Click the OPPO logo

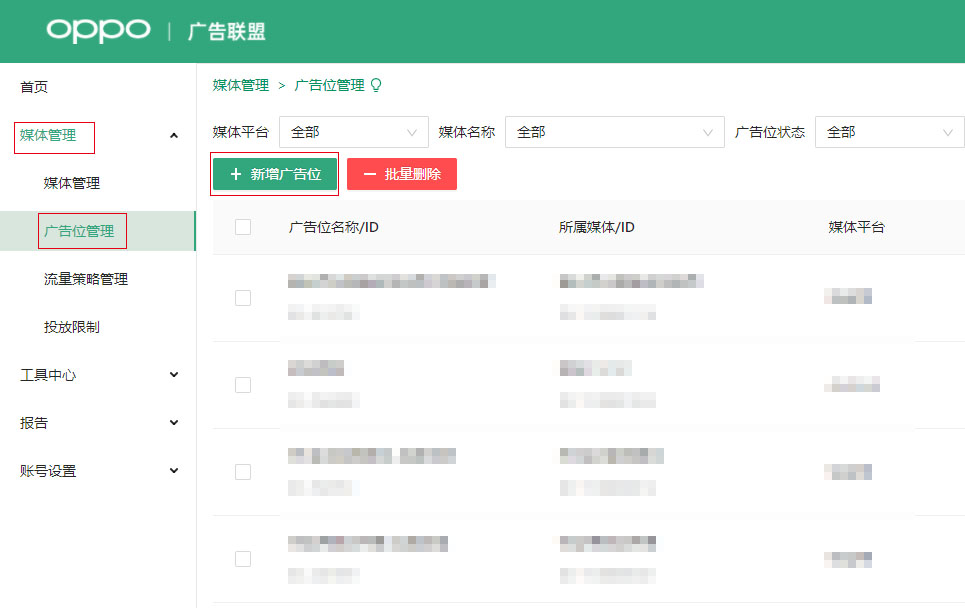pyautogui.click(x=97, y=31)
